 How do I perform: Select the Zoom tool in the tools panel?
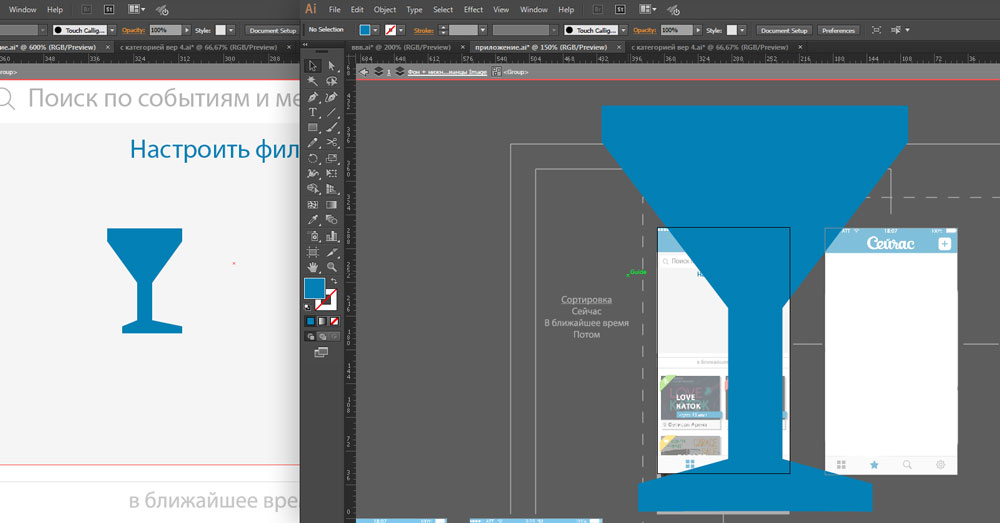tap(332, 267)
